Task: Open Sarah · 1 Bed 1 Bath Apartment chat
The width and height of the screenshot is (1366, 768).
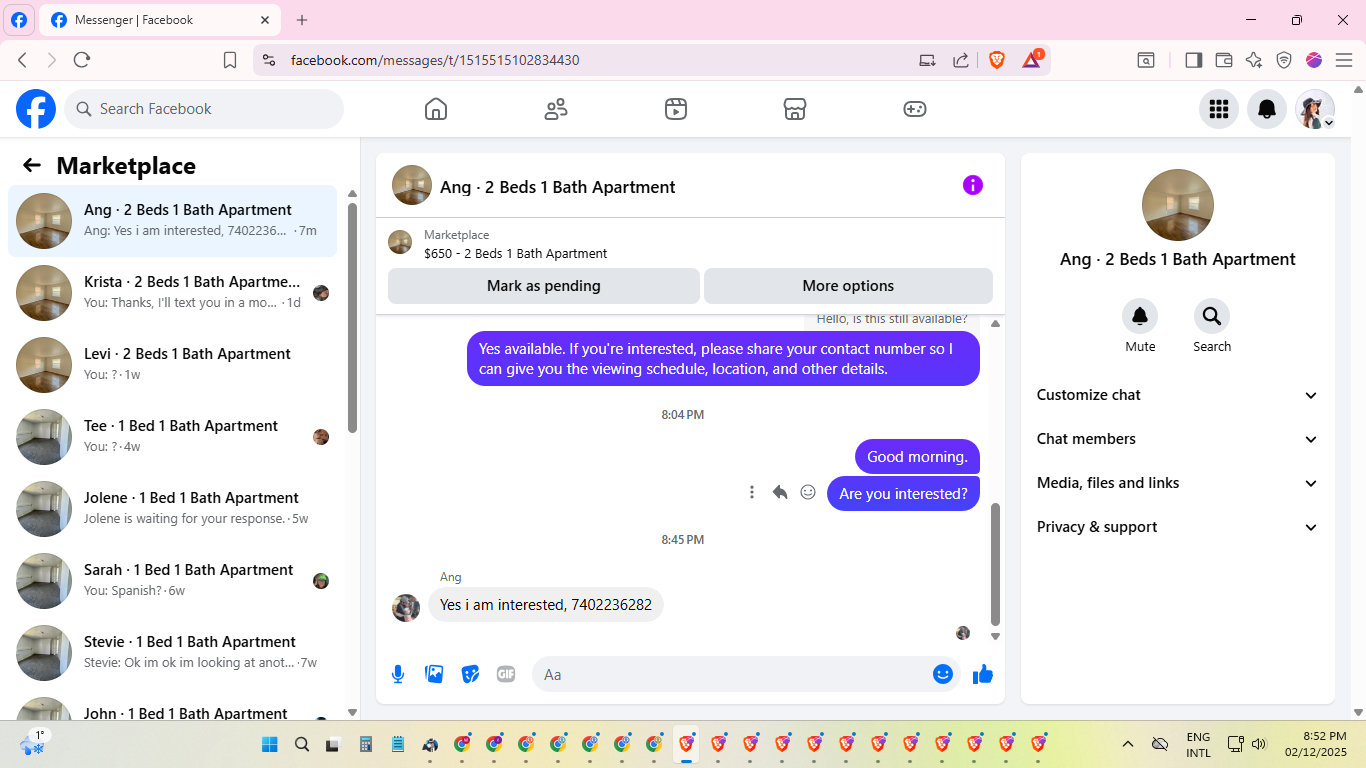Action: click(173, 581)
